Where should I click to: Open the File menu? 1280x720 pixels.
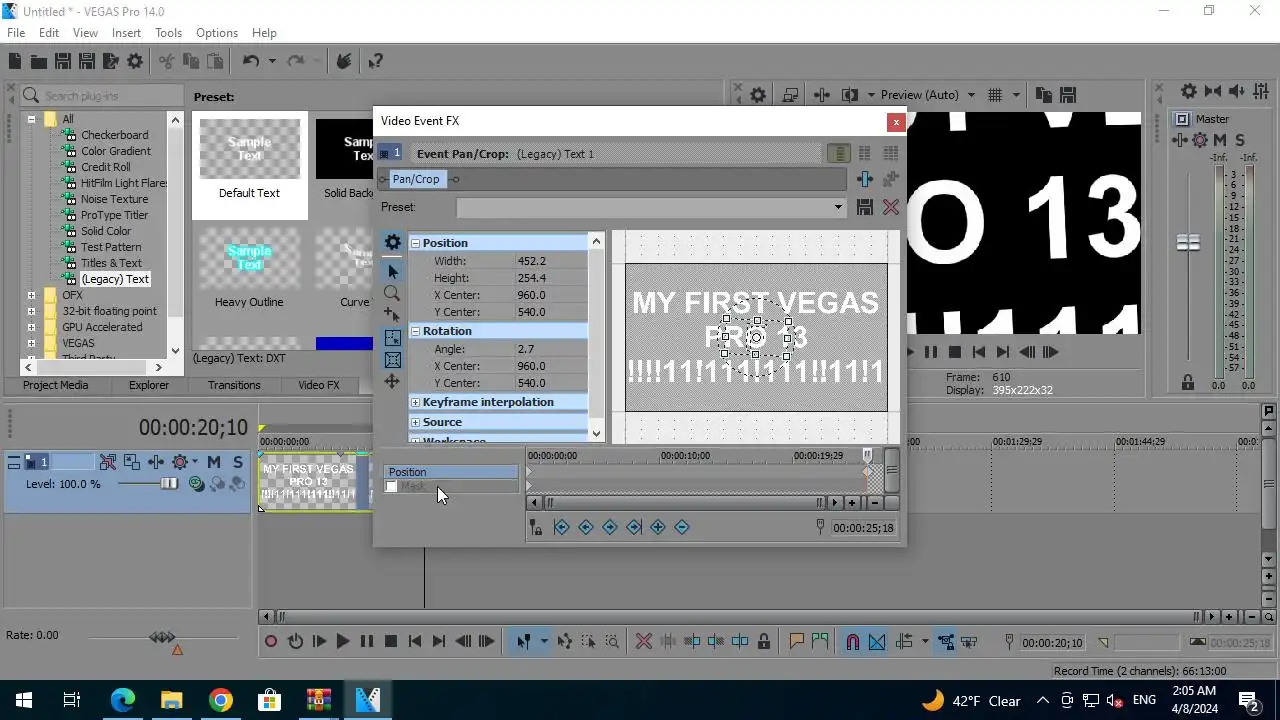point(16,33)
